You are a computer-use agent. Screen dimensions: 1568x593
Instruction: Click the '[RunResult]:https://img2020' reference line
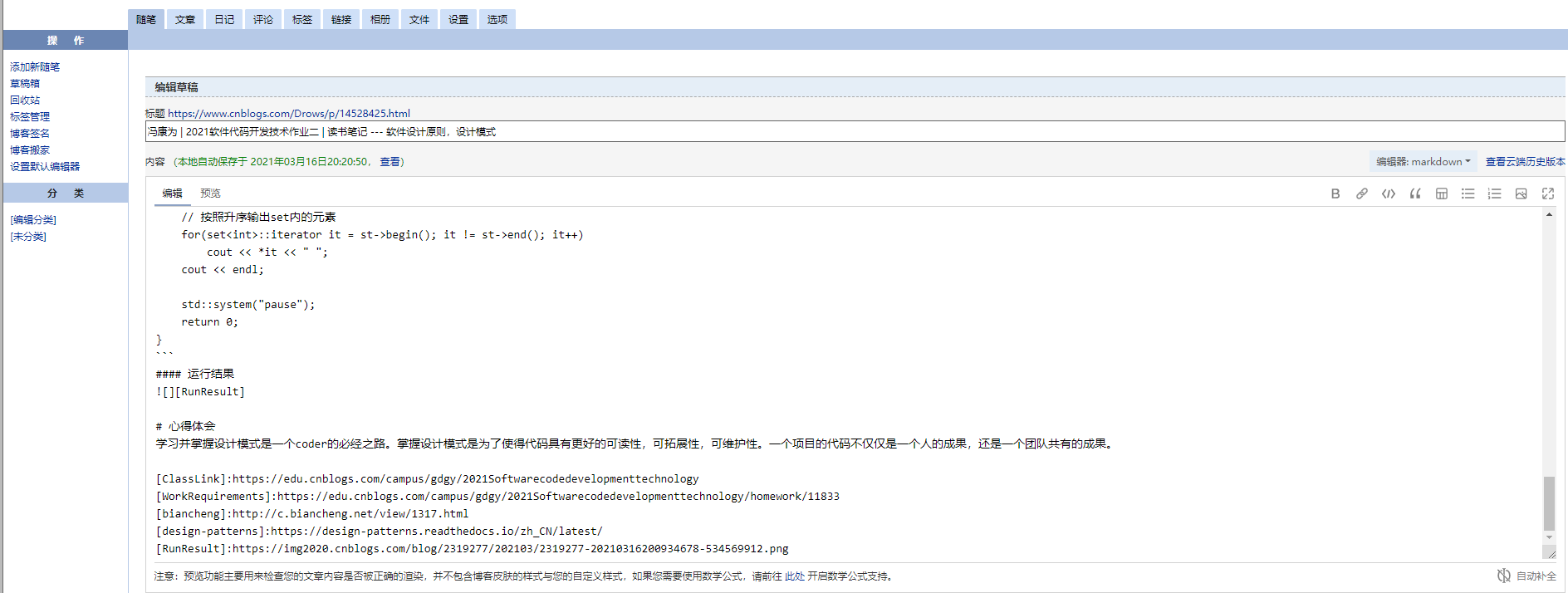473,548
